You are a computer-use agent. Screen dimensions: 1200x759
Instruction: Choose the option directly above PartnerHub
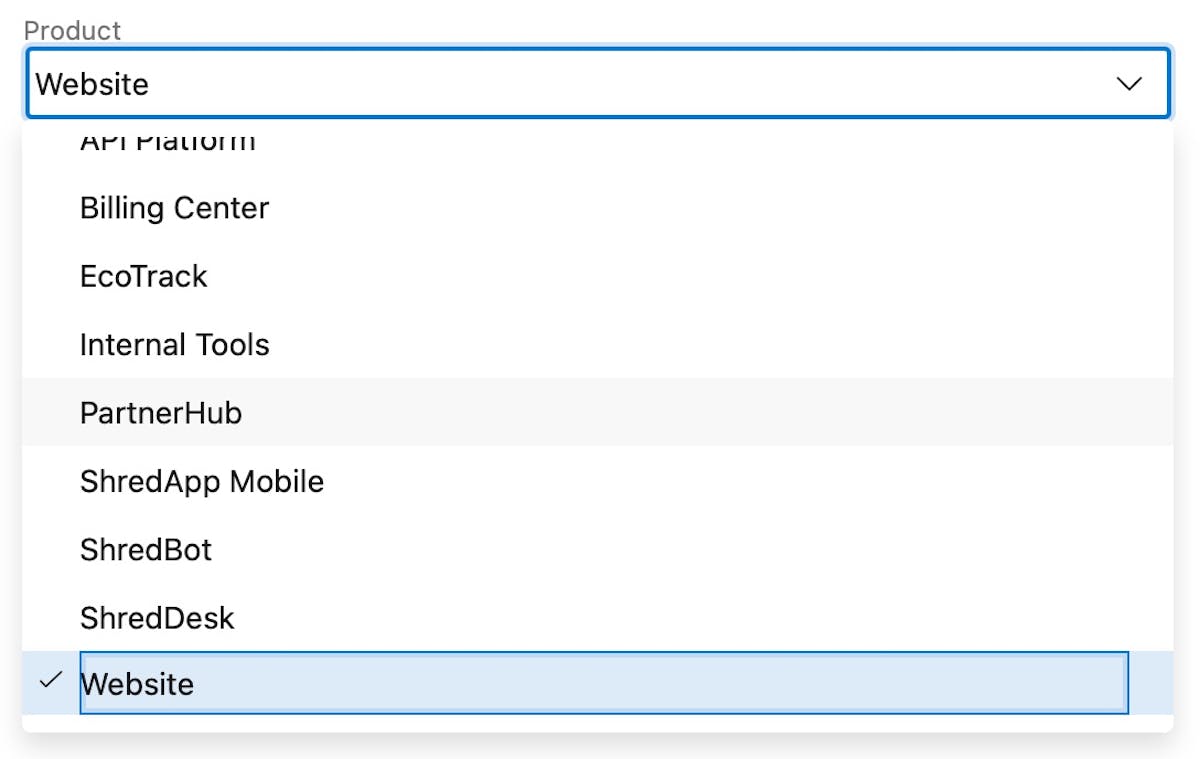pyautogui.click(x=175, y=345)
